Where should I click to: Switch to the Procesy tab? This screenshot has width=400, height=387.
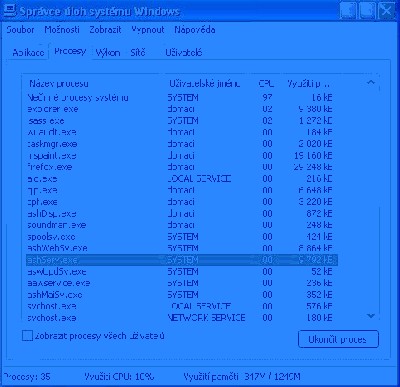70,51
